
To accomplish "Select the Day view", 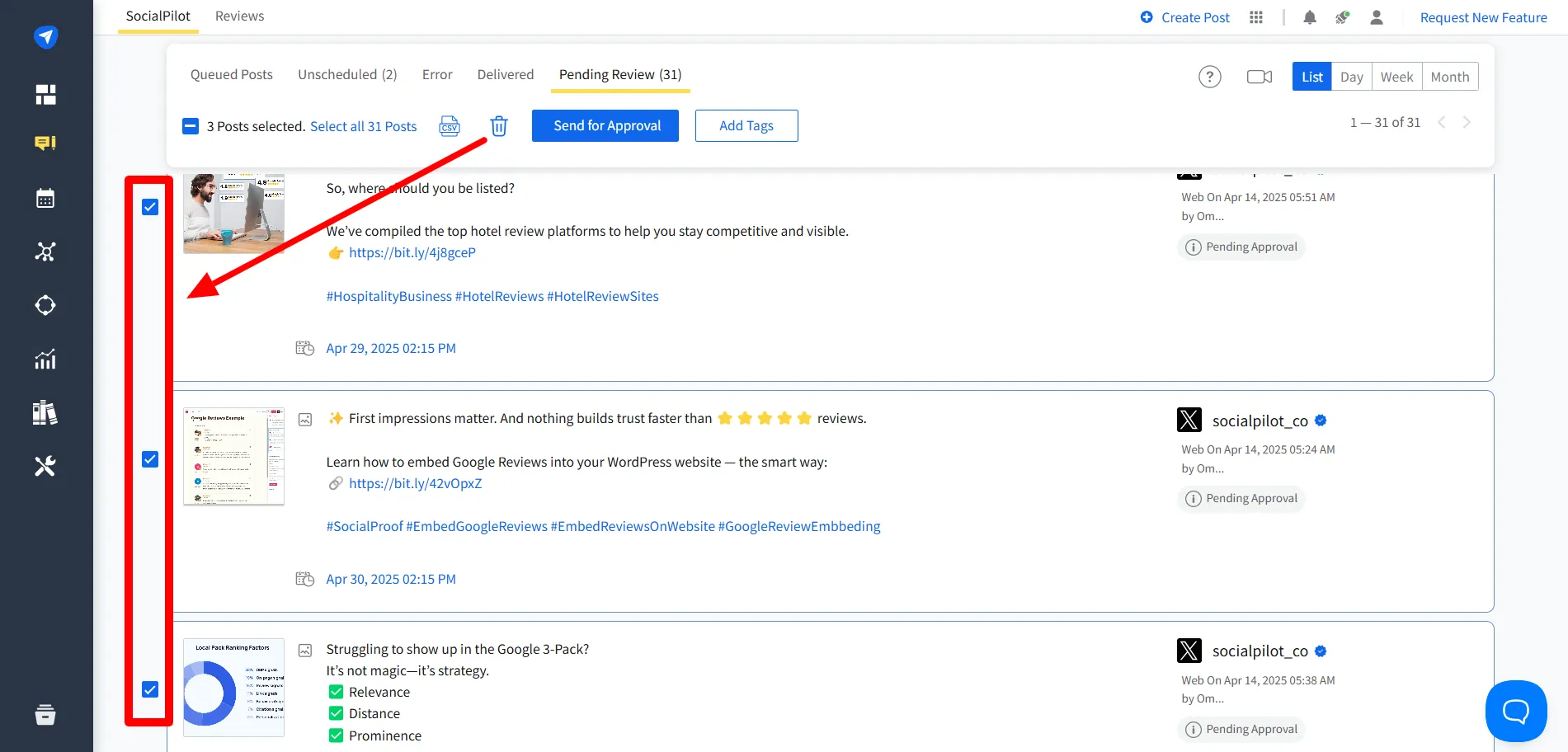I will point(1352,77).
